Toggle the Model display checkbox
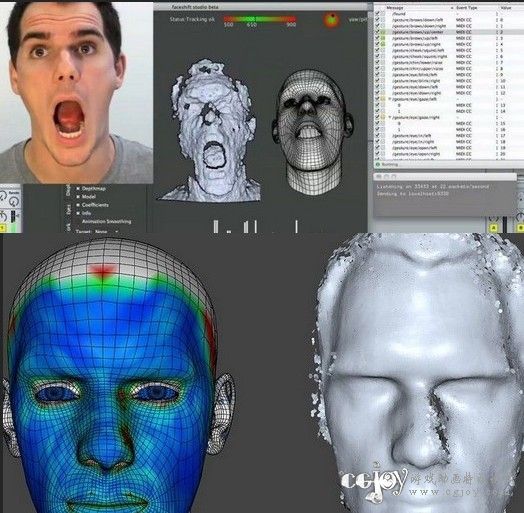Image resolution: width=524 pixels, height=513 pixels. 78,197
